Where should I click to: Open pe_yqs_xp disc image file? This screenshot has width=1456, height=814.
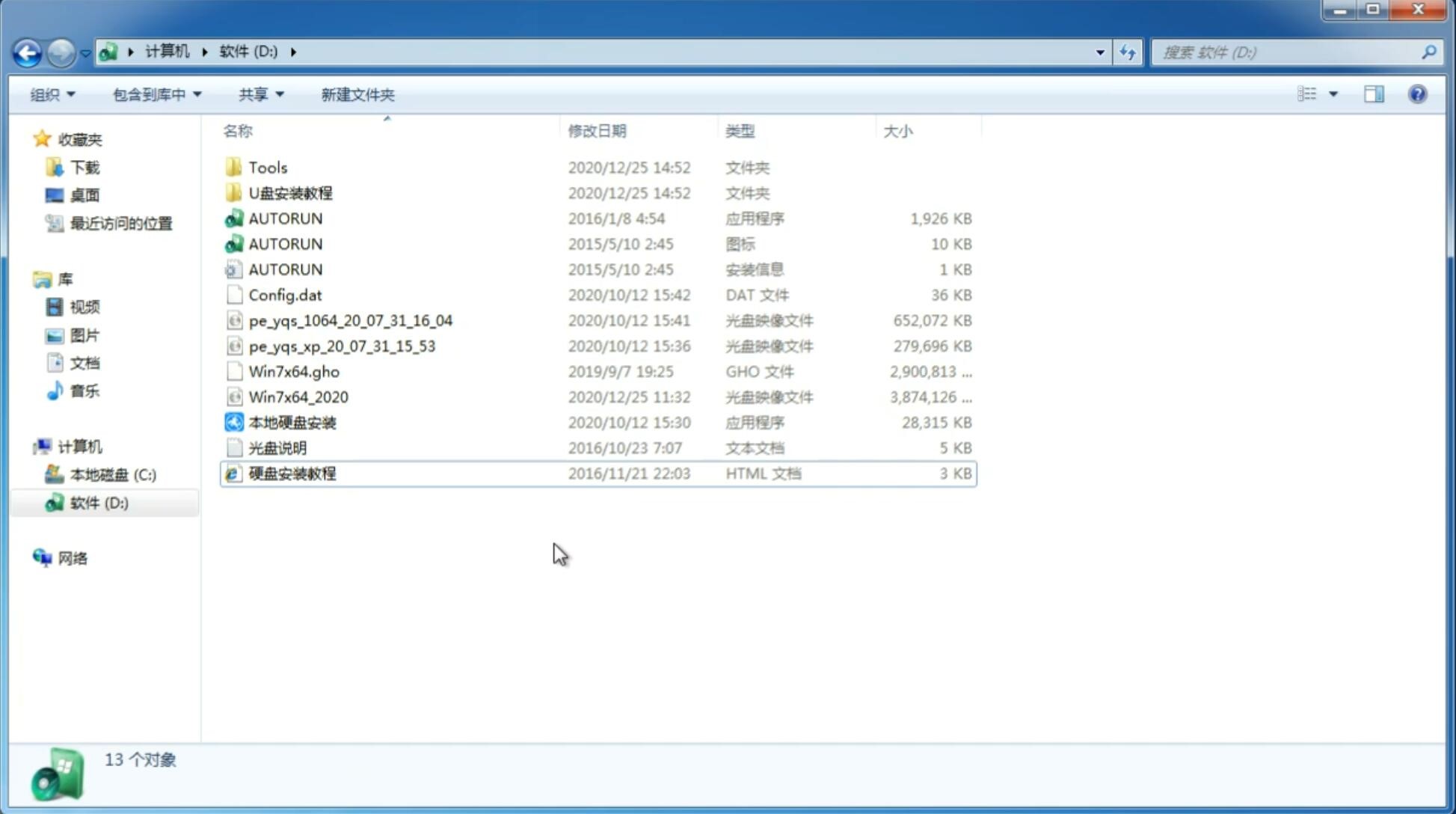(x=342, y=346)
